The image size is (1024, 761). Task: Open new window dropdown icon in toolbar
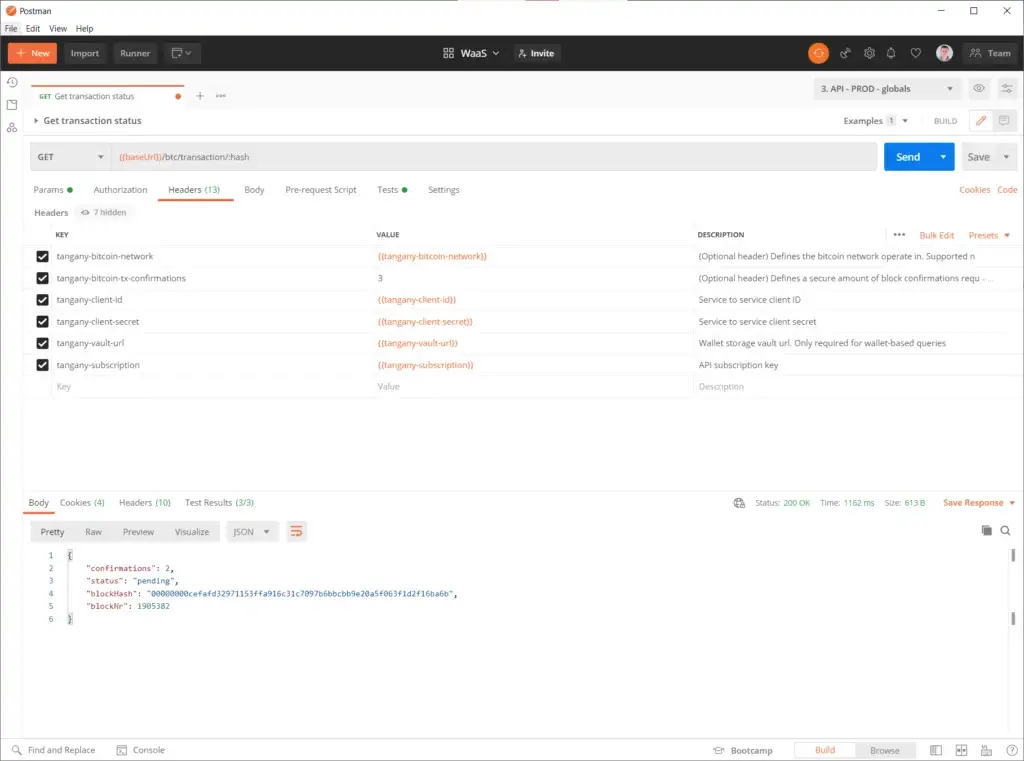[x=181, y=53]
